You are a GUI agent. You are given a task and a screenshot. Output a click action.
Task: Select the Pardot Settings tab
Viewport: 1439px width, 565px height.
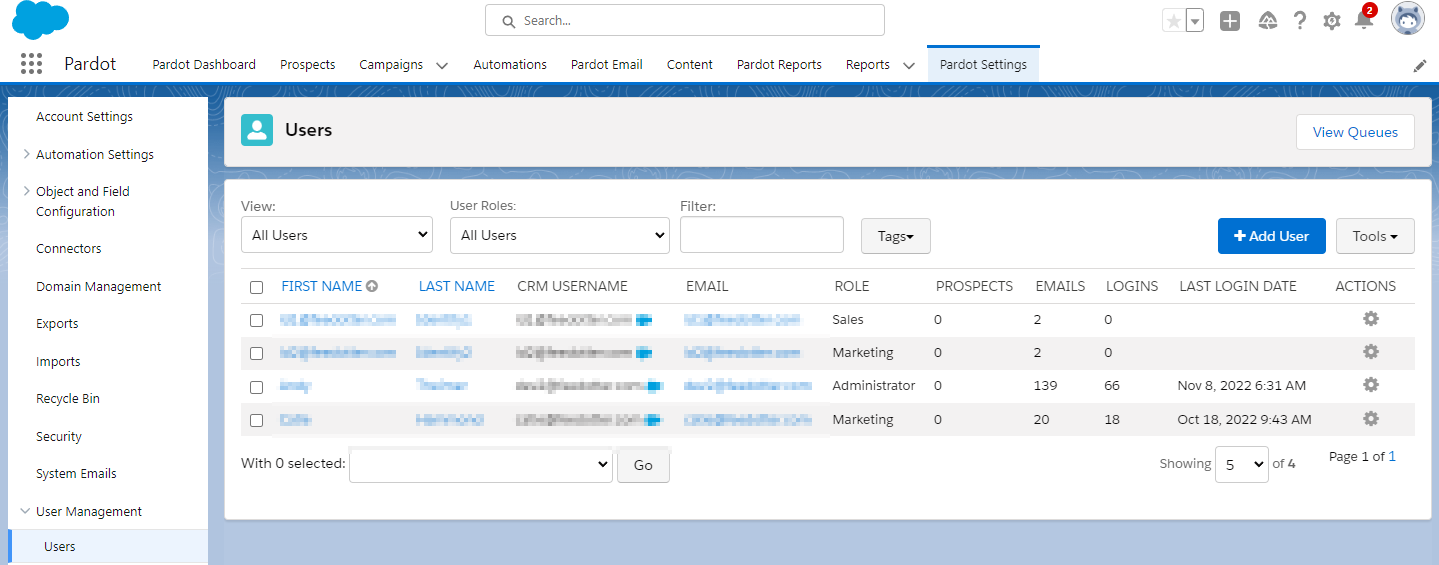pos(983,64)
